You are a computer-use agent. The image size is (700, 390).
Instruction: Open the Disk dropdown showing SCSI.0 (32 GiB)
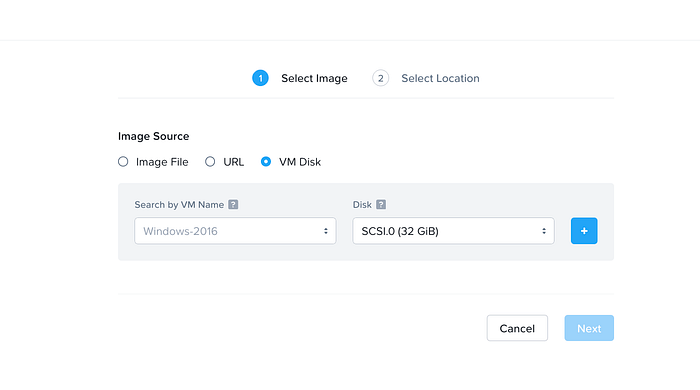[454, 231]
